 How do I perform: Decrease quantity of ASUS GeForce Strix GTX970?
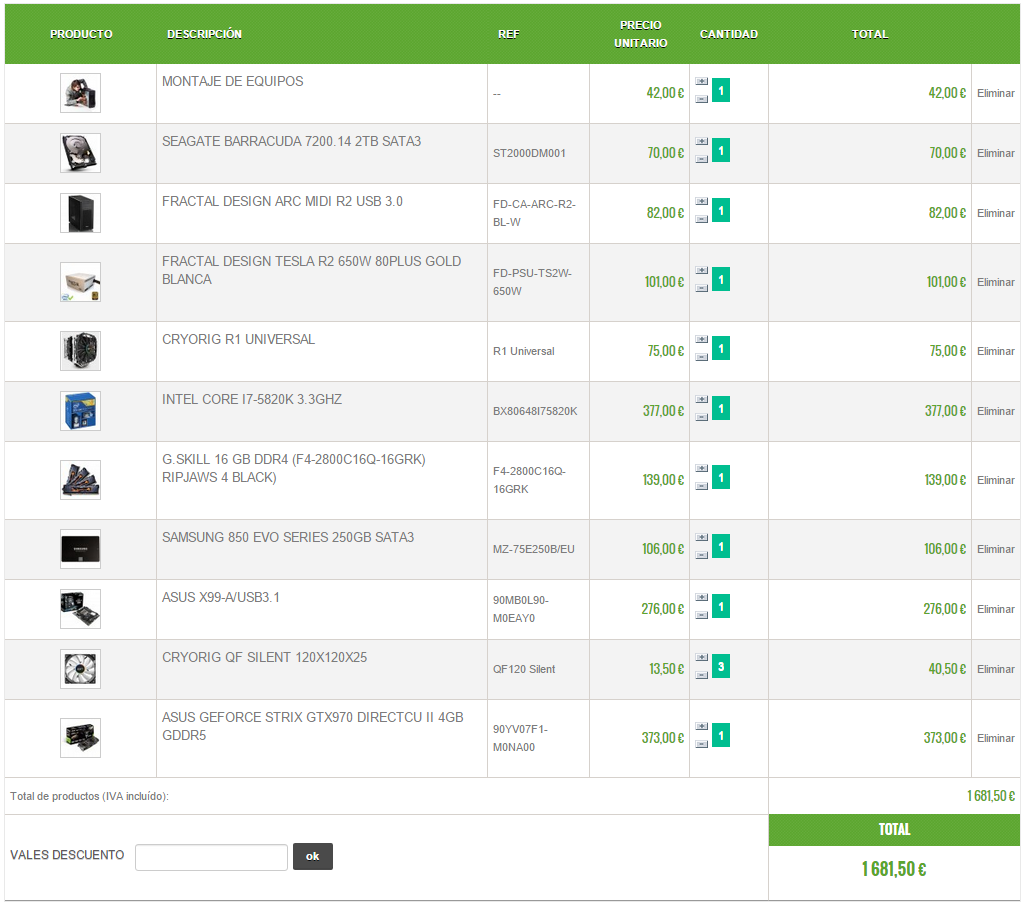point(701,745)
